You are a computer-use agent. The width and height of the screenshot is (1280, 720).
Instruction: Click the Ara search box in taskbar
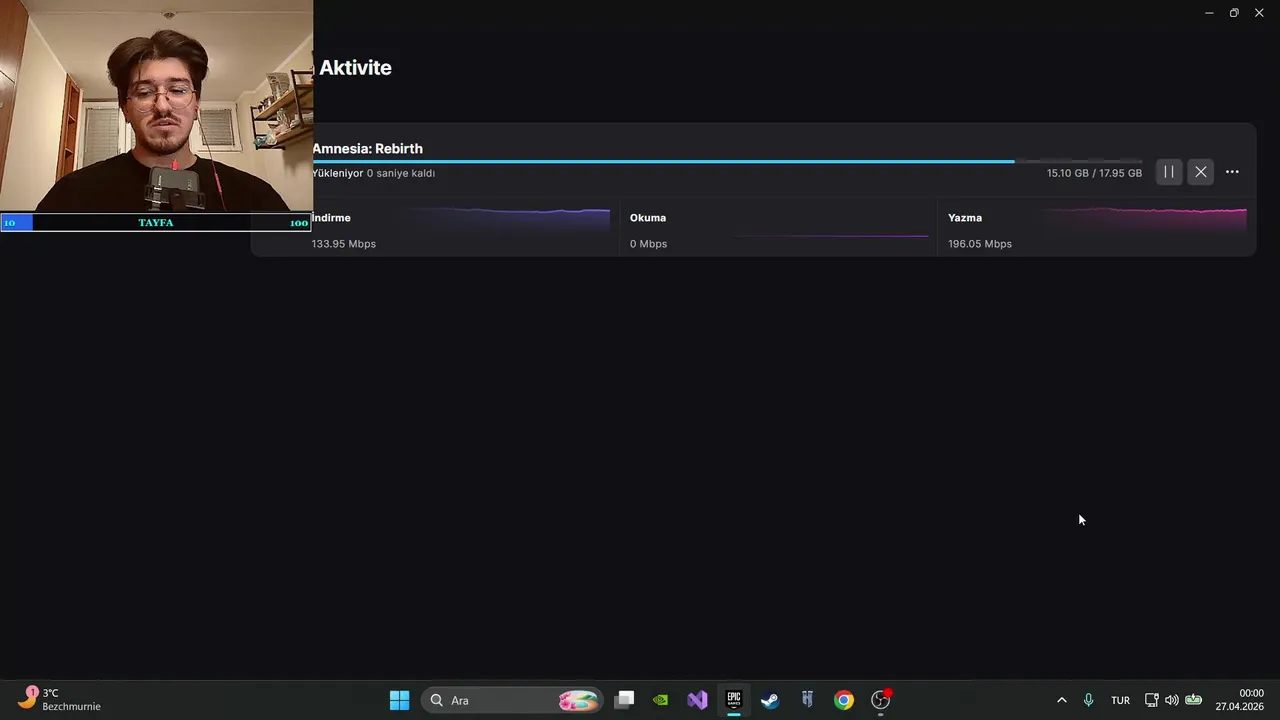point(512,700)
